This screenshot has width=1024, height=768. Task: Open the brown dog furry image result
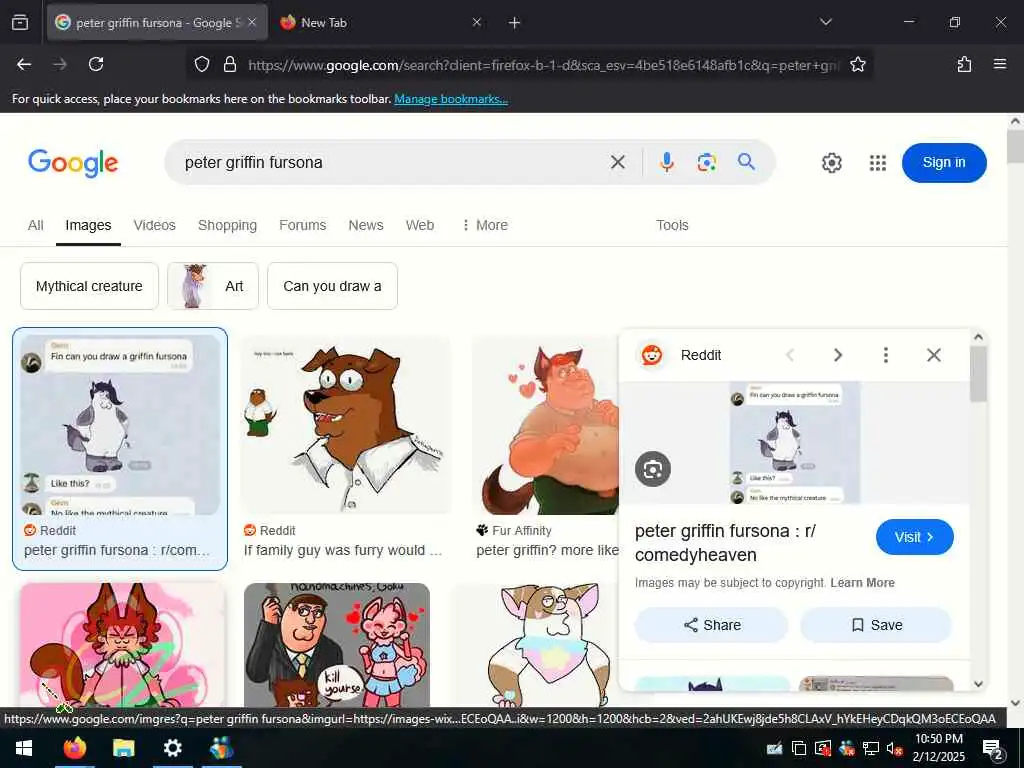tap(347, 424)
